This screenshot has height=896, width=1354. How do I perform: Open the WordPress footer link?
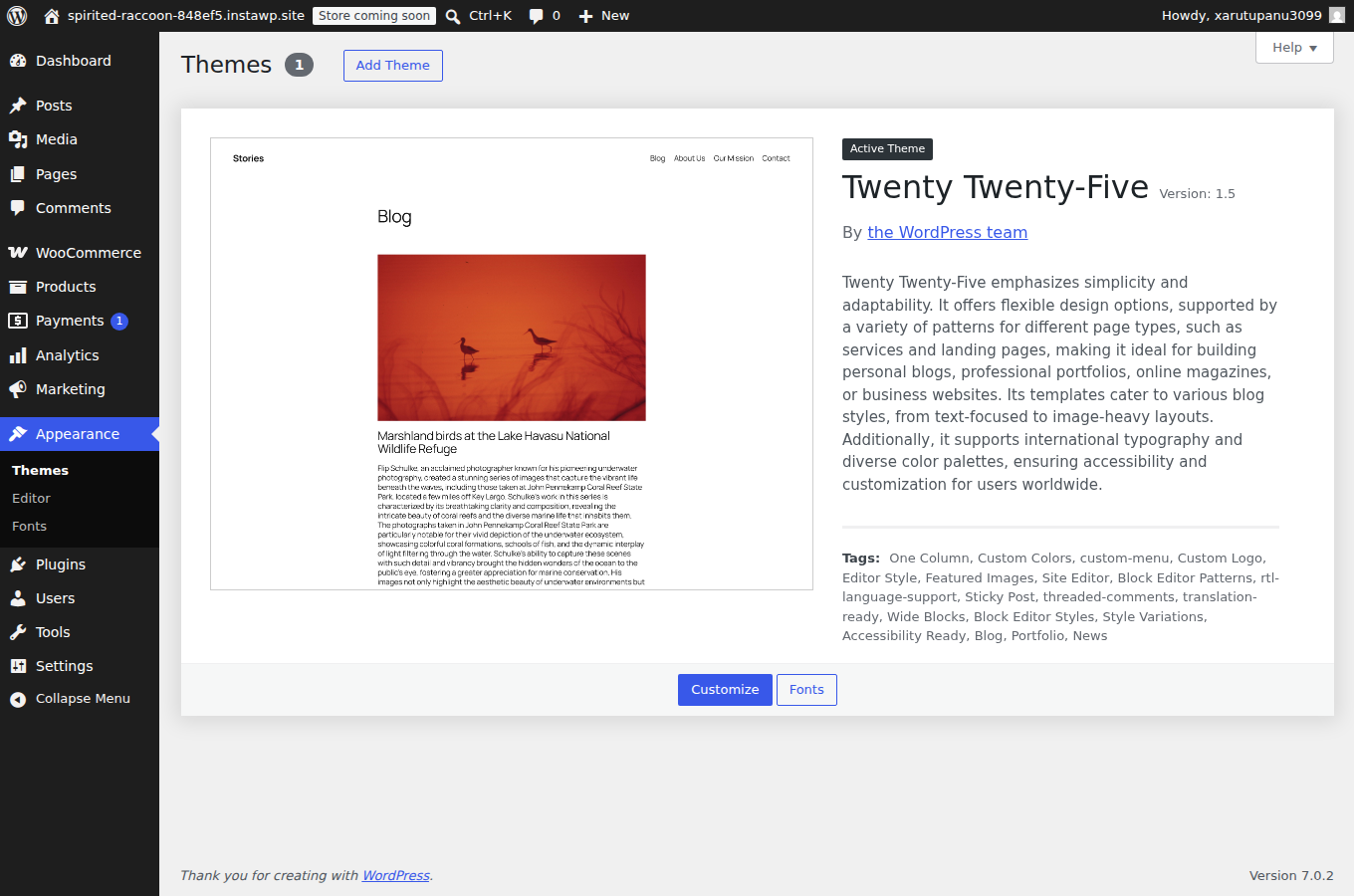coord(396,876)
